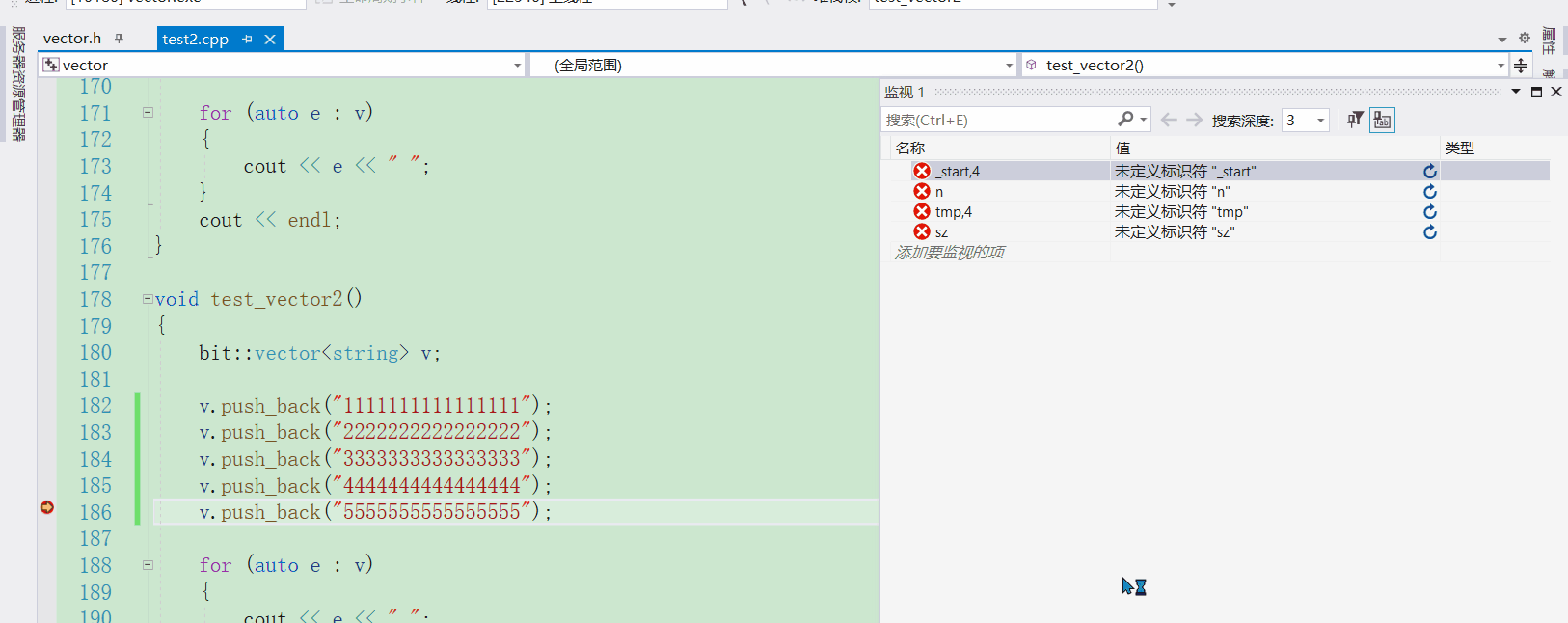The height and width of the screenshot is (623, 1568).
Task: Open the document tab settings gear
Action: tap(1525, 39)
